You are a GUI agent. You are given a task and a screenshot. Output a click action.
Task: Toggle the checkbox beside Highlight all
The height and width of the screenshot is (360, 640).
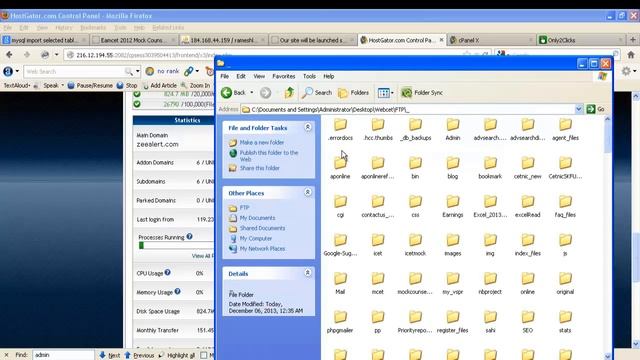click(x=204, y=355)
